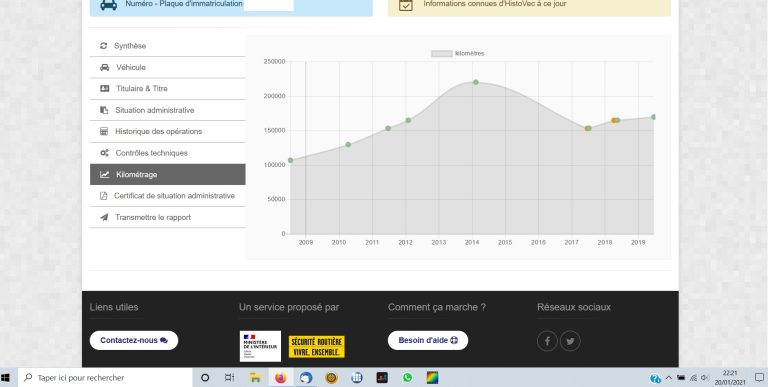The width and height of the screenshot is (768, 387).
Task: Select the peak data point in 2014
Action: tap(476, 82)
